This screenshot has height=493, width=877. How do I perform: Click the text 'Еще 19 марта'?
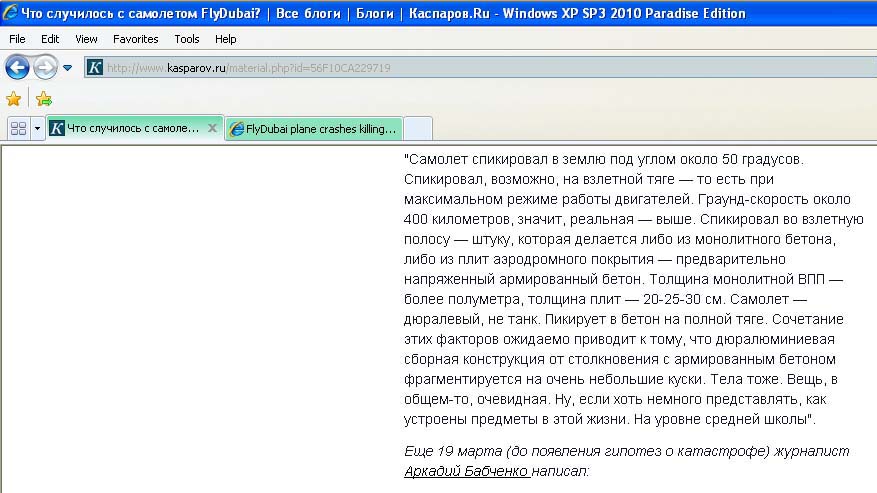pyautogui.click(x=453, y=451)
